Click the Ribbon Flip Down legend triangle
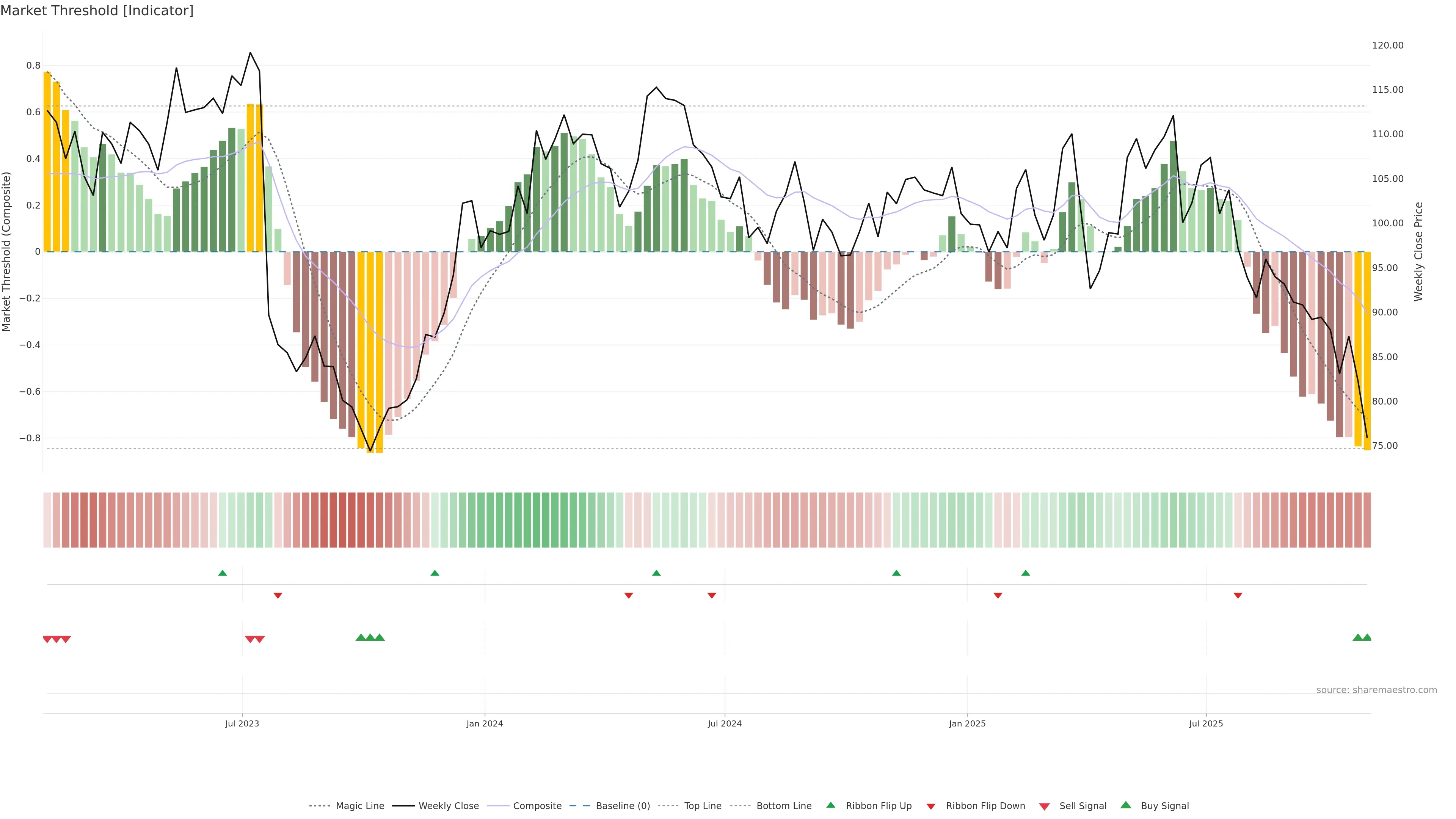The width and height of the screenshot is (1456, 819). pos(931,806)
